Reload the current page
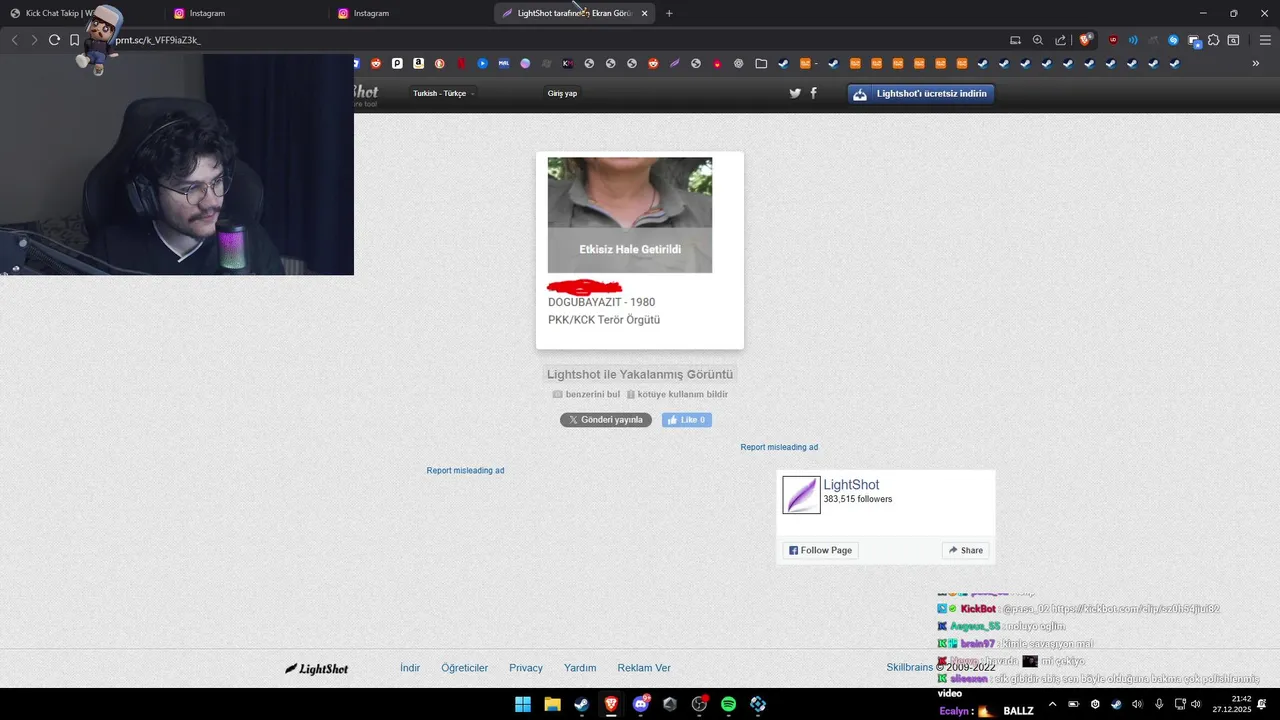 54,40
